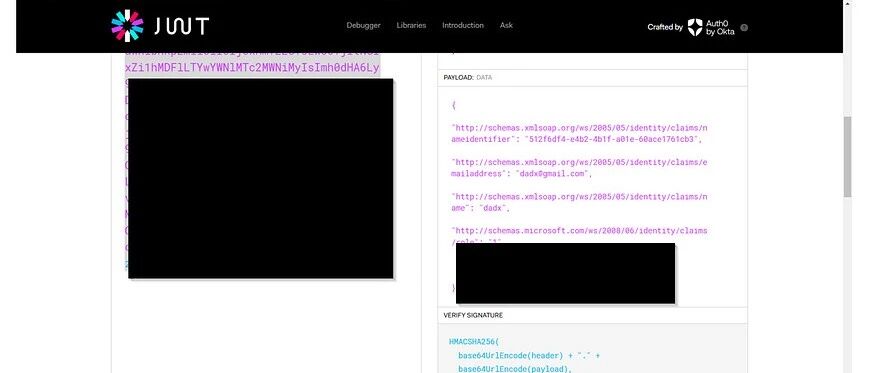Click the page vertical scrollbar thumb
Viewport: 875px width, 373px height.
coord(848,156)
